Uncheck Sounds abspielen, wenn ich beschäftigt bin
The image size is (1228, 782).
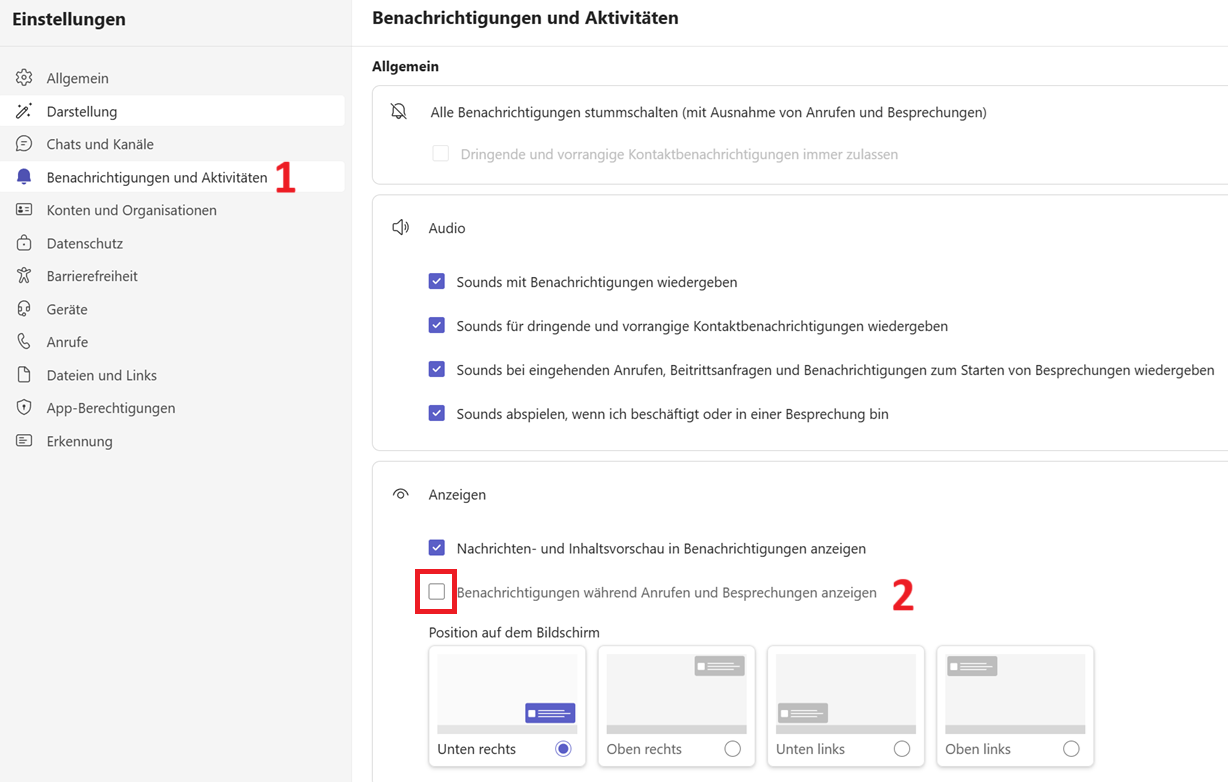437,414
